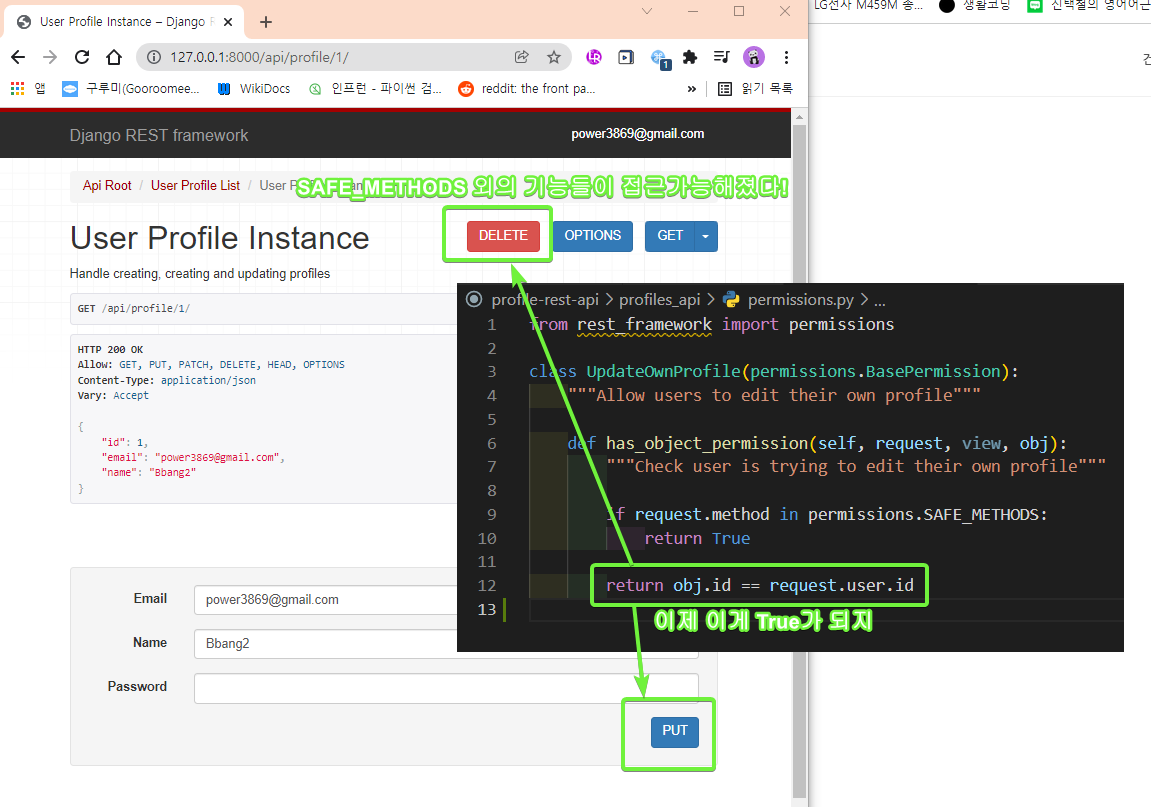Click the LR purple extension icon

(594, 57)
